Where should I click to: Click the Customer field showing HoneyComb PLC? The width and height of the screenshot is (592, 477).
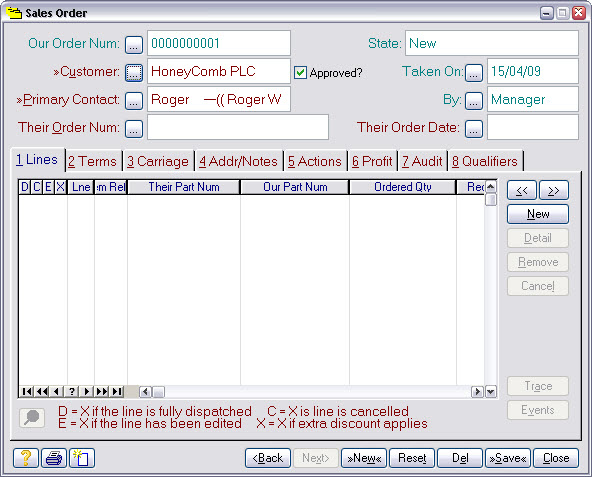[219, 71]
